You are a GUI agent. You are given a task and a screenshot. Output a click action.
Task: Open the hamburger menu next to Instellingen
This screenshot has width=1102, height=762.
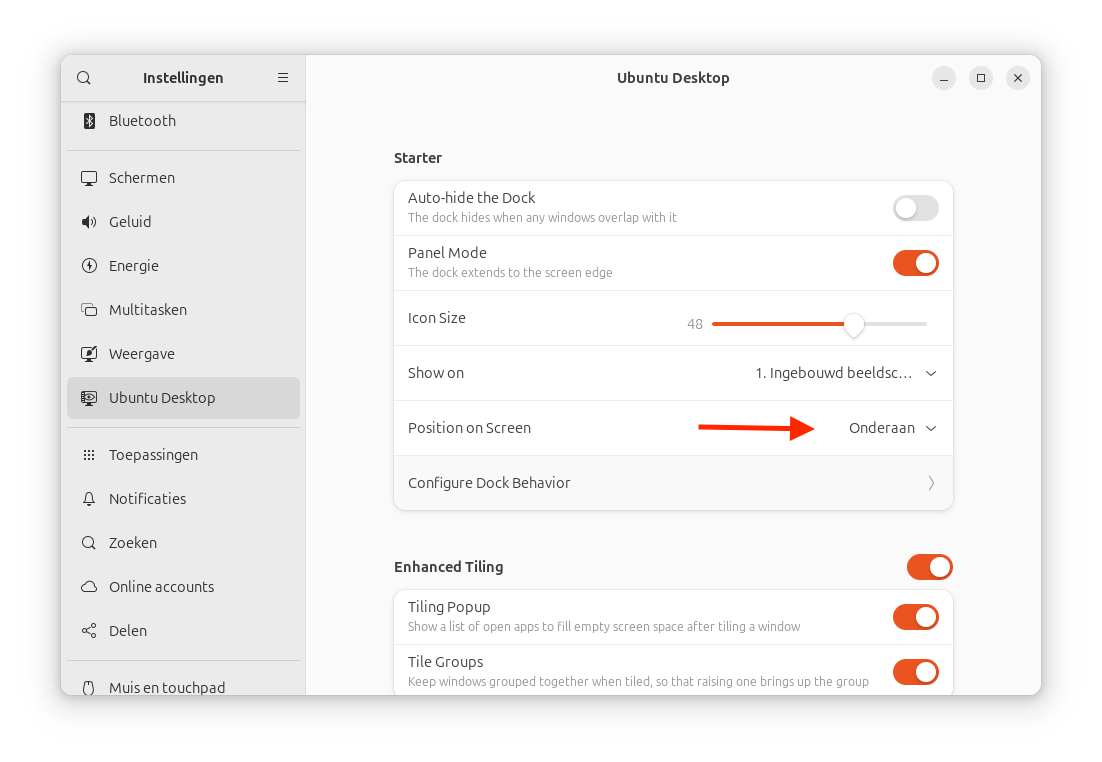[x=283, y=78]
